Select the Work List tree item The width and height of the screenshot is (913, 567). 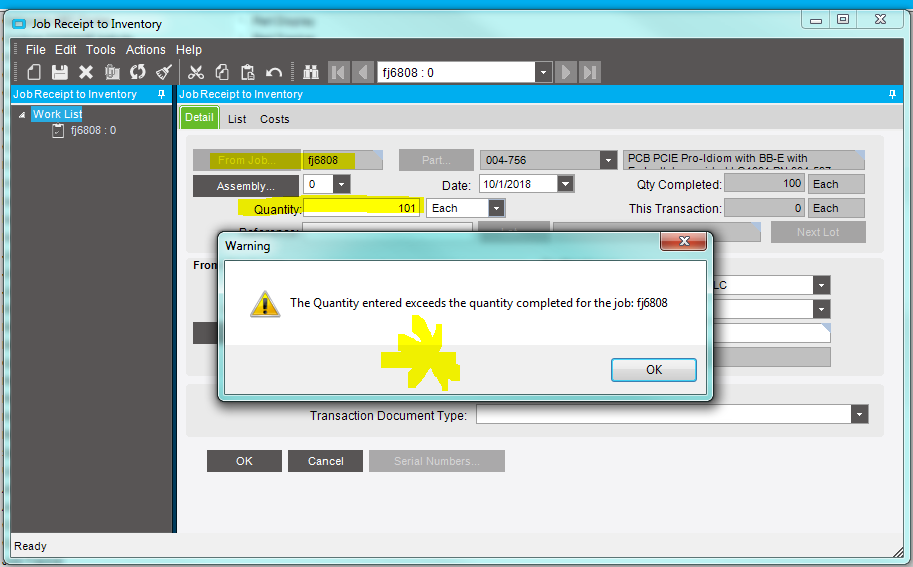pyautogui.click(x=57, y=114)
